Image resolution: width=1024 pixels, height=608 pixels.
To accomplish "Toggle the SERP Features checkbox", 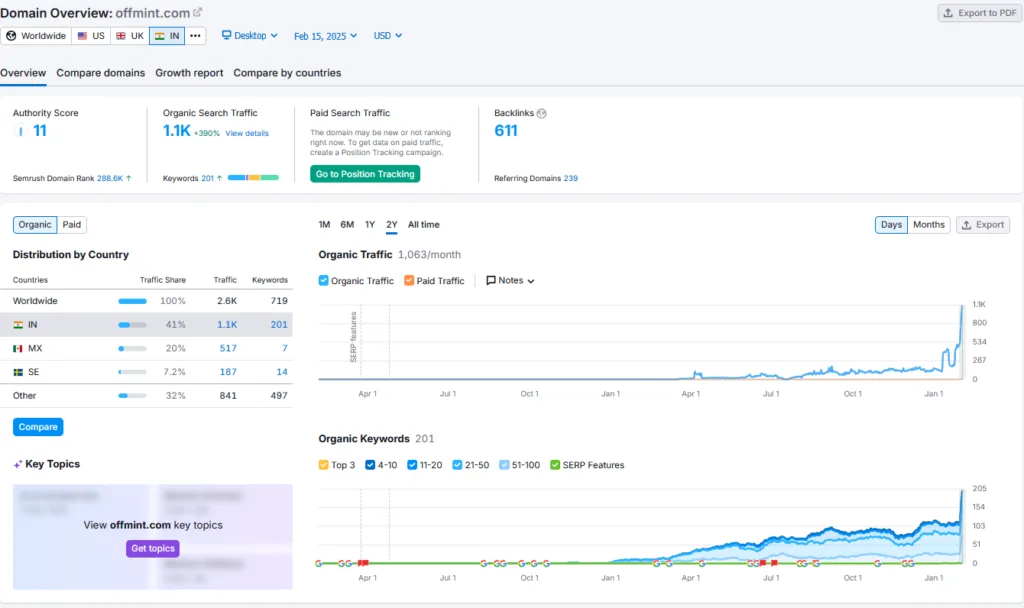I will (x=555, y=465).
